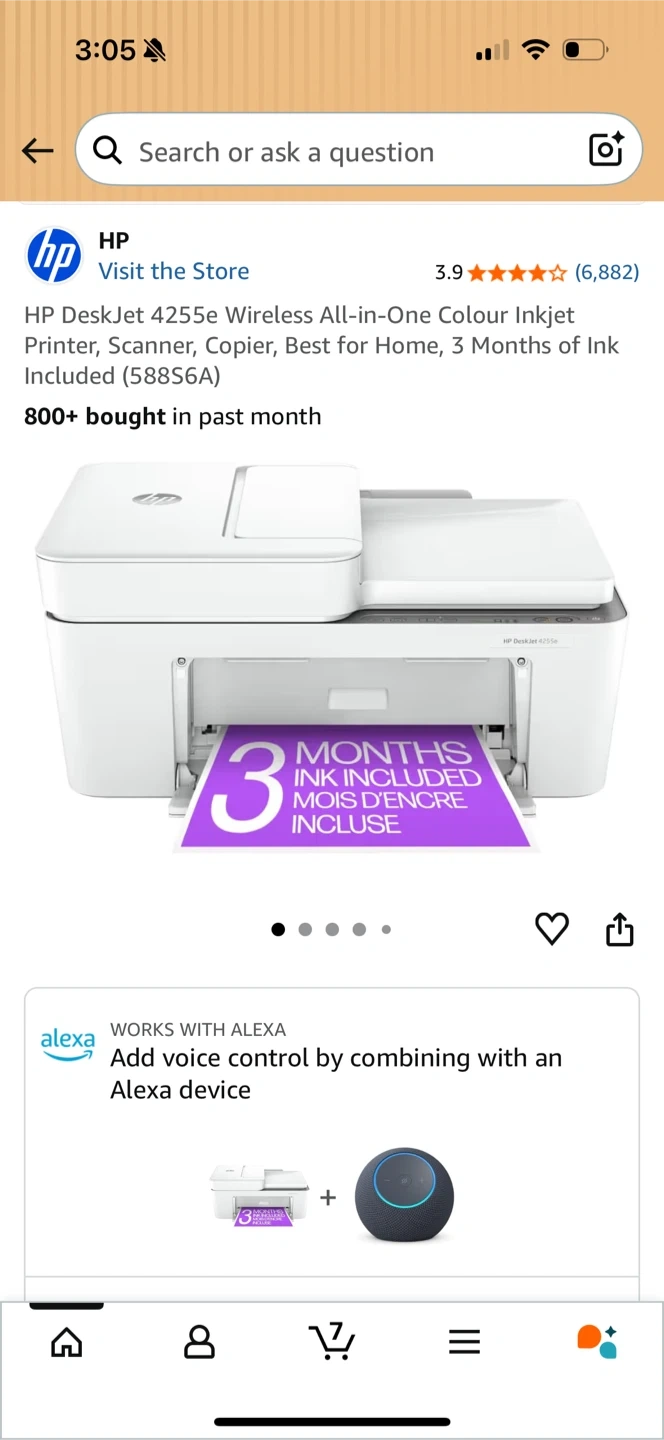Tap the 3.9 star rating
This screenshot has width=664, height=1440.
[x=501, y=272]
